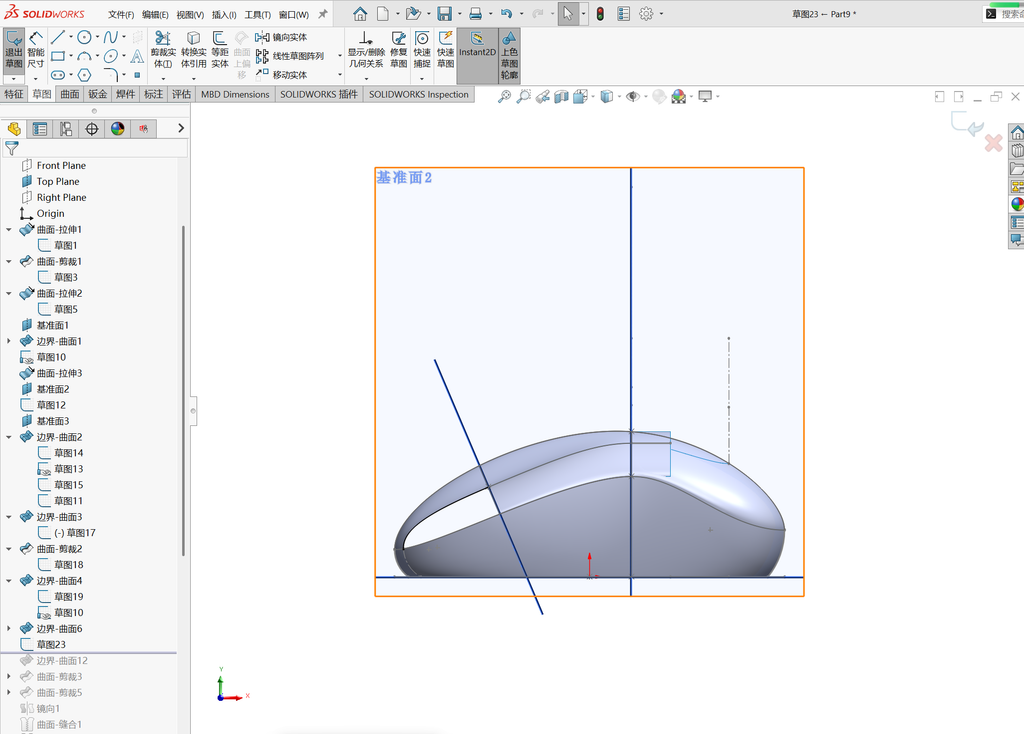Click the 剪裁实体 Trim Entities tool
Image resolution: width=1024 pixels, height=734 pixels.
click(x=163, y=50)
